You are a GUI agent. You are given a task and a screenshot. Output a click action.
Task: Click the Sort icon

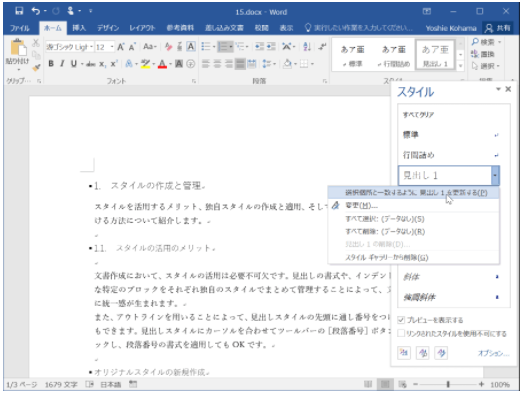point(307,47)
